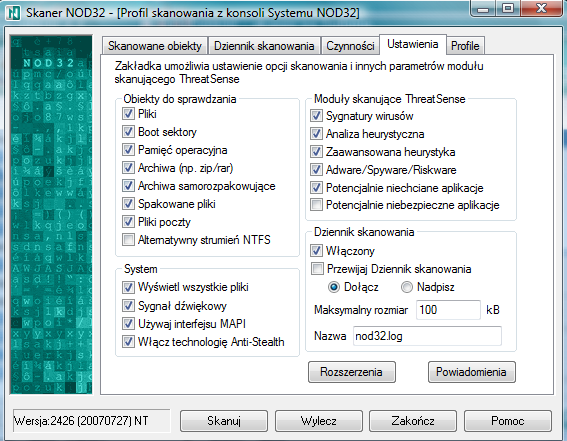Image resolution: width=567 pixels, height=441 pixels.
Task: Minimize the Skaner NOD32 window
Action: pos(483,8)
